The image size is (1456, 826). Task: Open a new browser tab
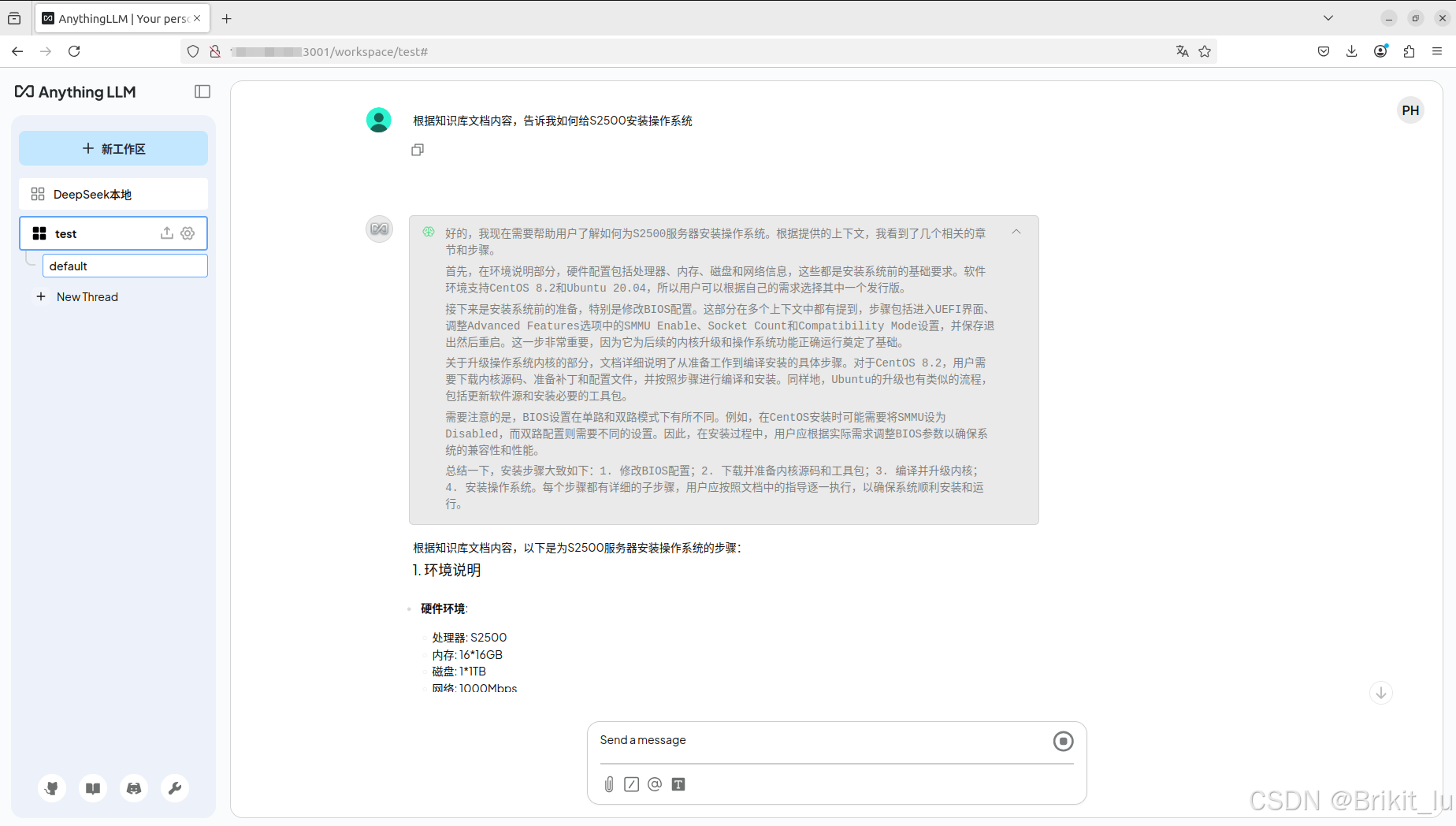click(x=227, y=18)
